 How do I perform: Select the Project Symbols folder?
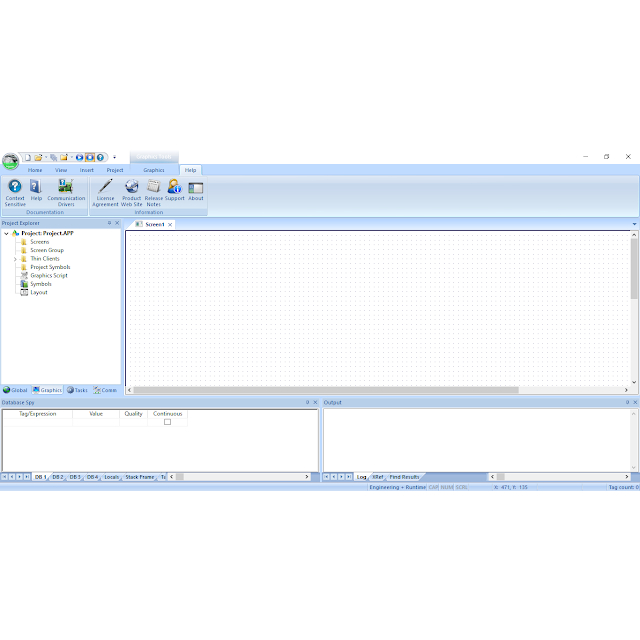coord(50,267)
